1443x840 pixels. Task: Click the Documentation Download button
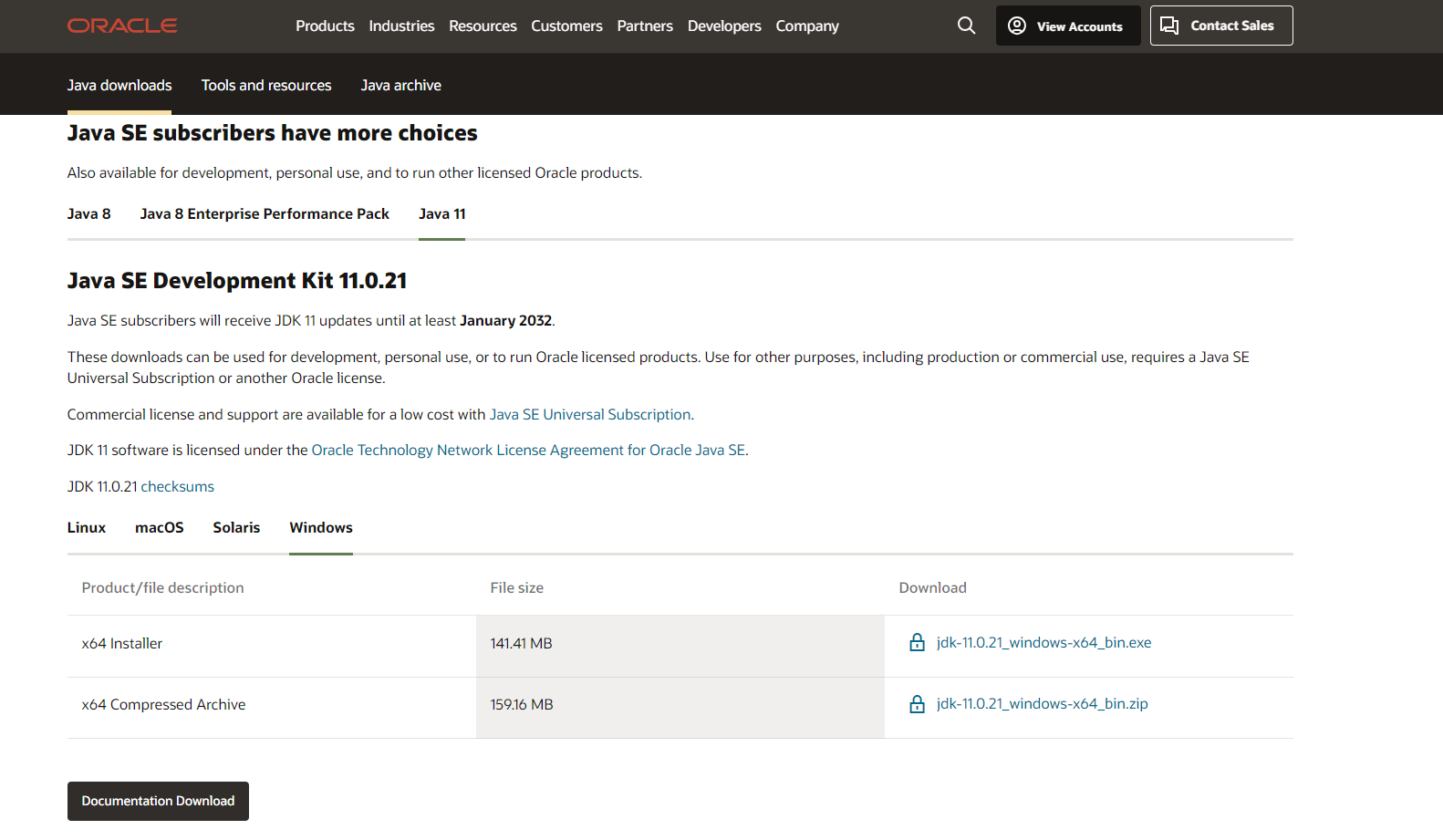pos(158,801)
